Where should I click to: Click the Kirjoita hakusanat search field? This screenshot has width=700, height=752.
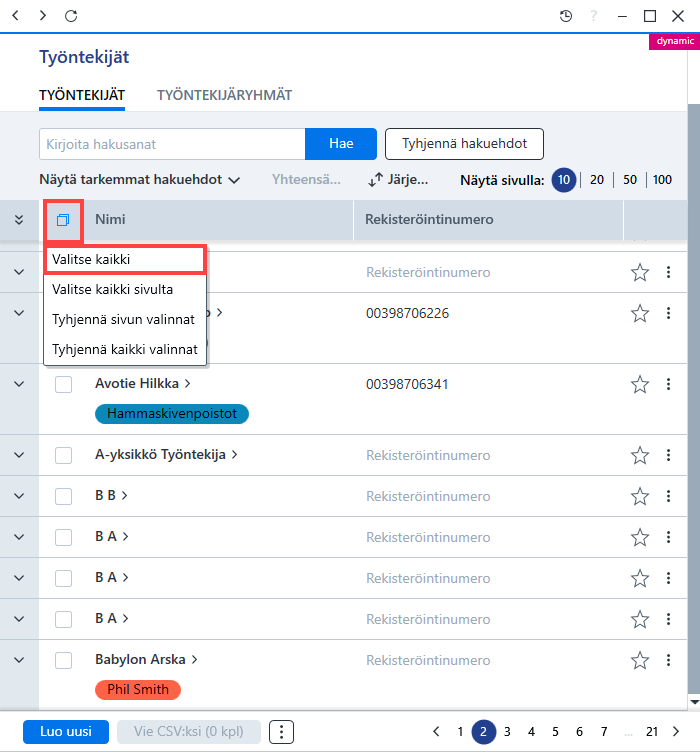pos(172,143)
